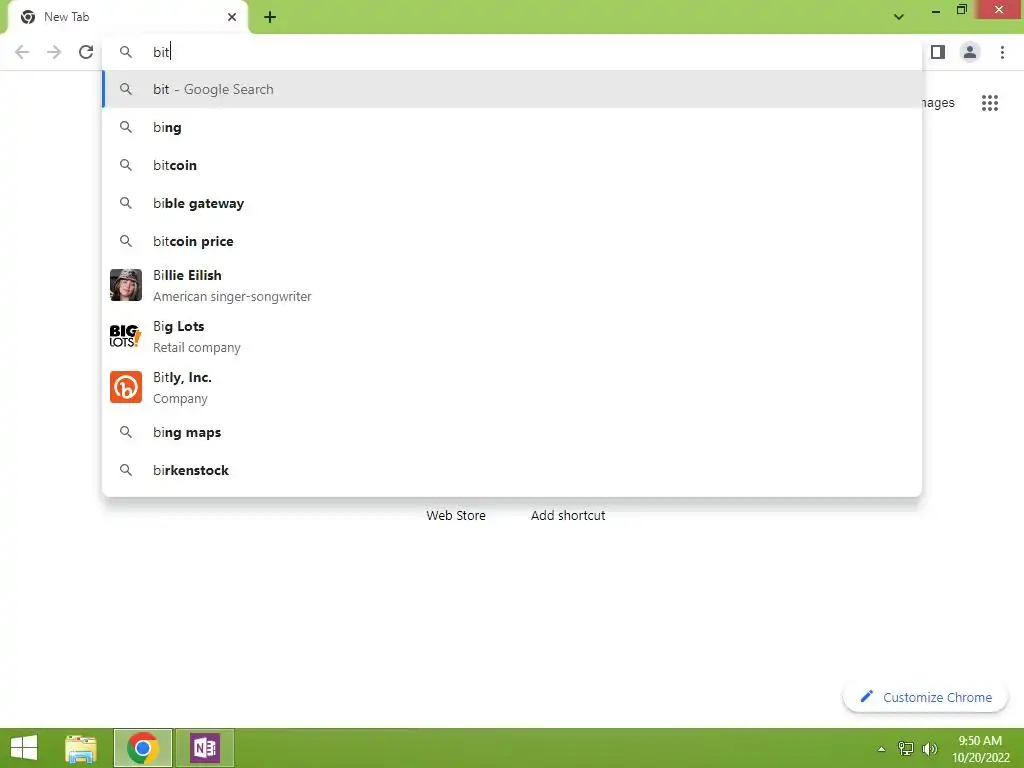Screen dimensions: 1024x768
Task: Click the browser forward arrow
Action: (x=54, y=52)
